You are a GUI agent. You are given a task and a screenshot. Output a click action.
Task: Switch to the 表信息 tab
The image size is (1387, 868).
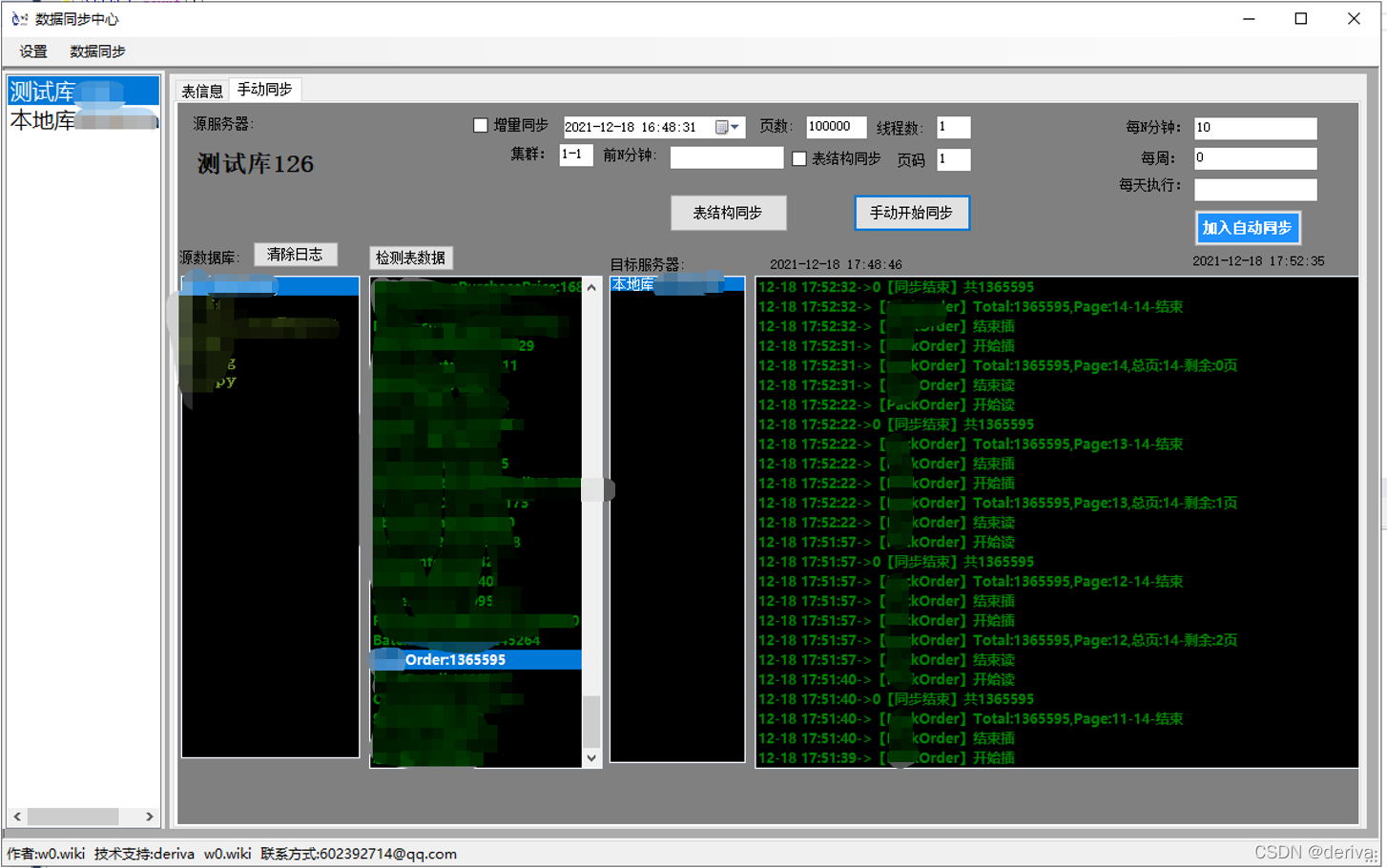tap(202, 91)
